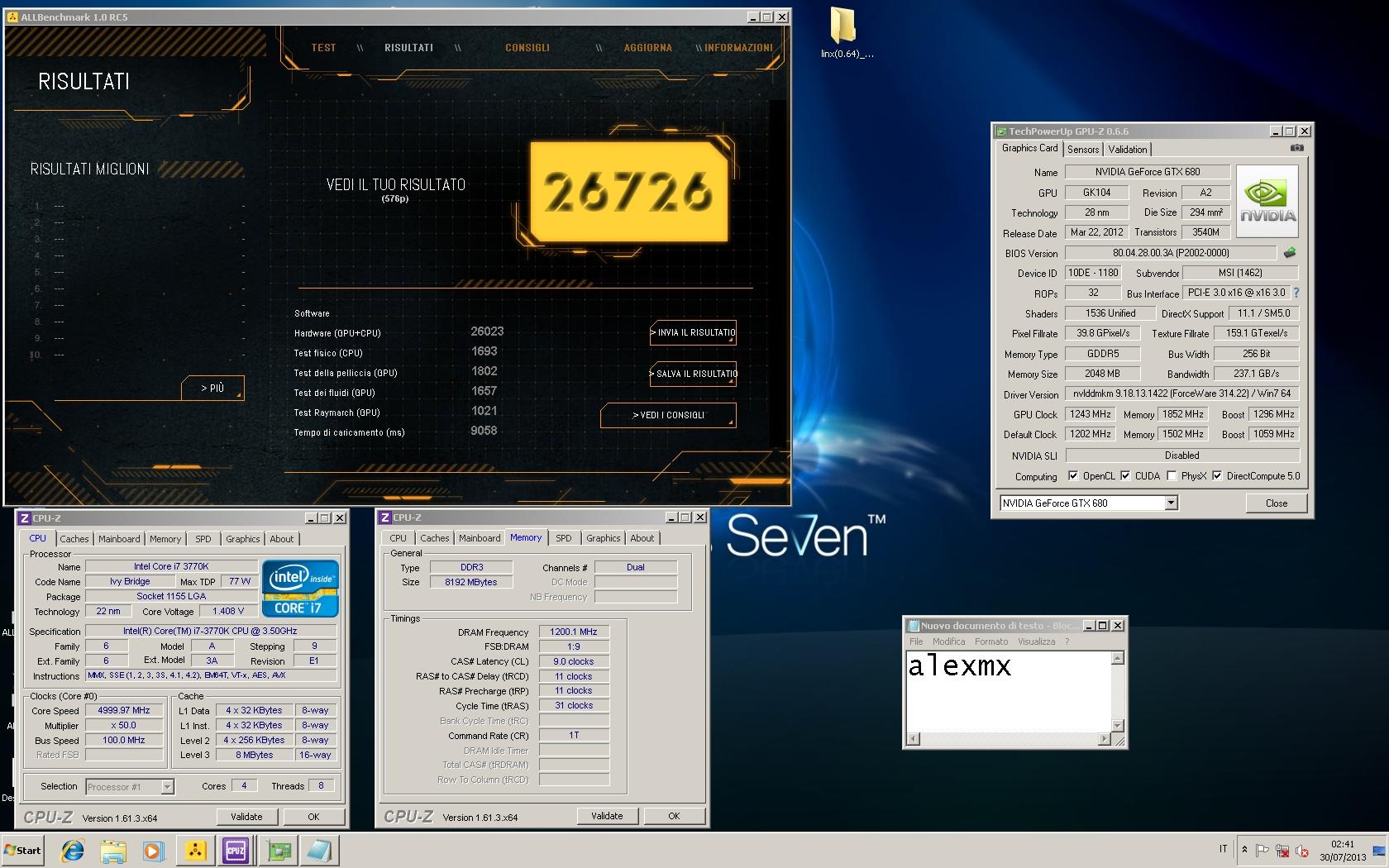Open the linx(0.64) desktop folder
This screenshot has width=1389, height=868.
[x=846, y=33]
